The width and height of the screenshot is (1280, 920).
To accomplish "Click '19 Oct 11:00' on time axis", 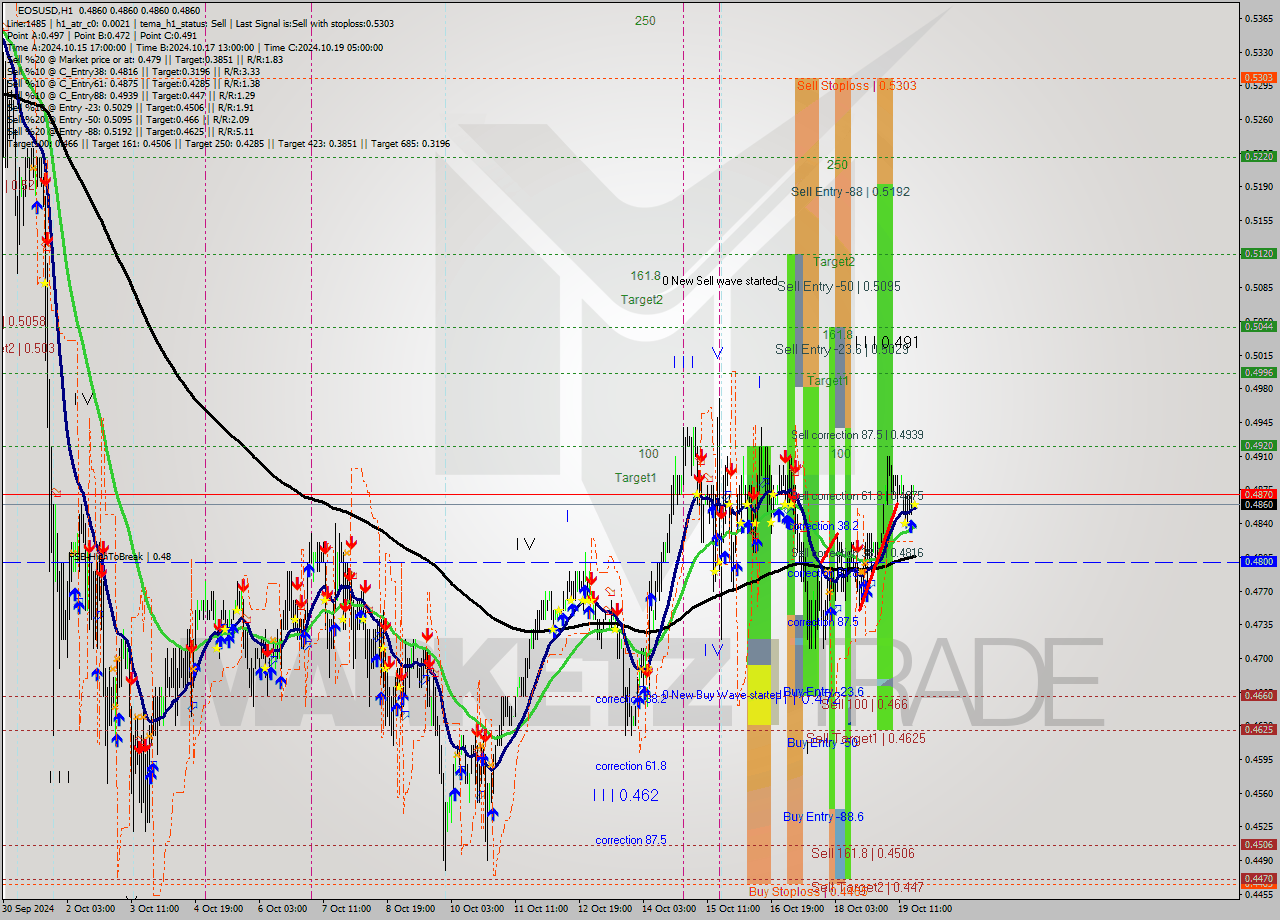I will pos(925,909).
